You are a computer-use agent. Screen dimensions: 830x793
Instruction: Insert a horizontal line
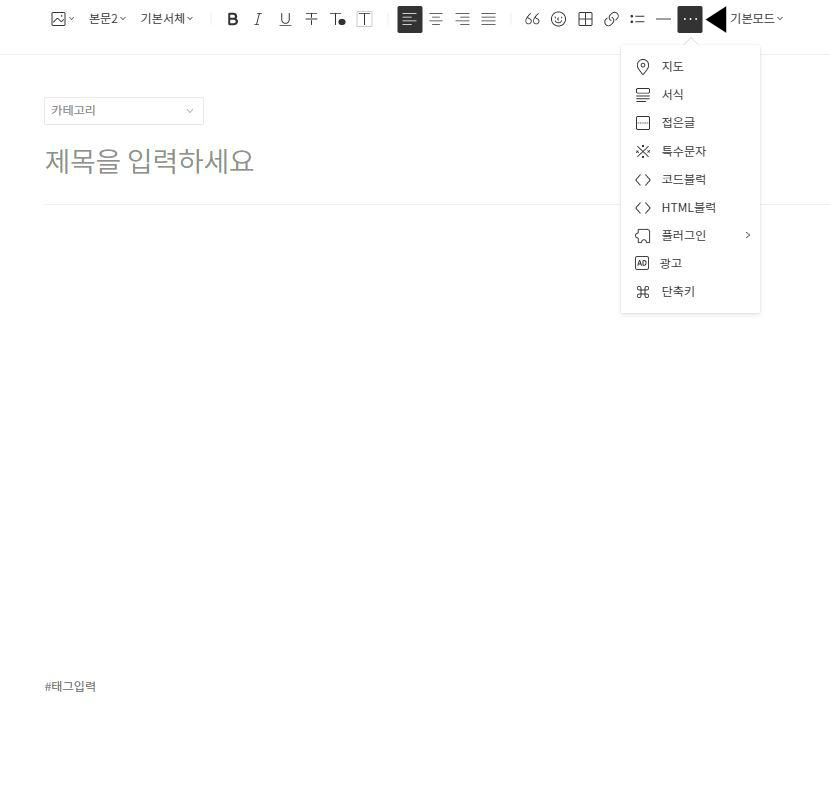pyautogui.click(x=663, y=19)
